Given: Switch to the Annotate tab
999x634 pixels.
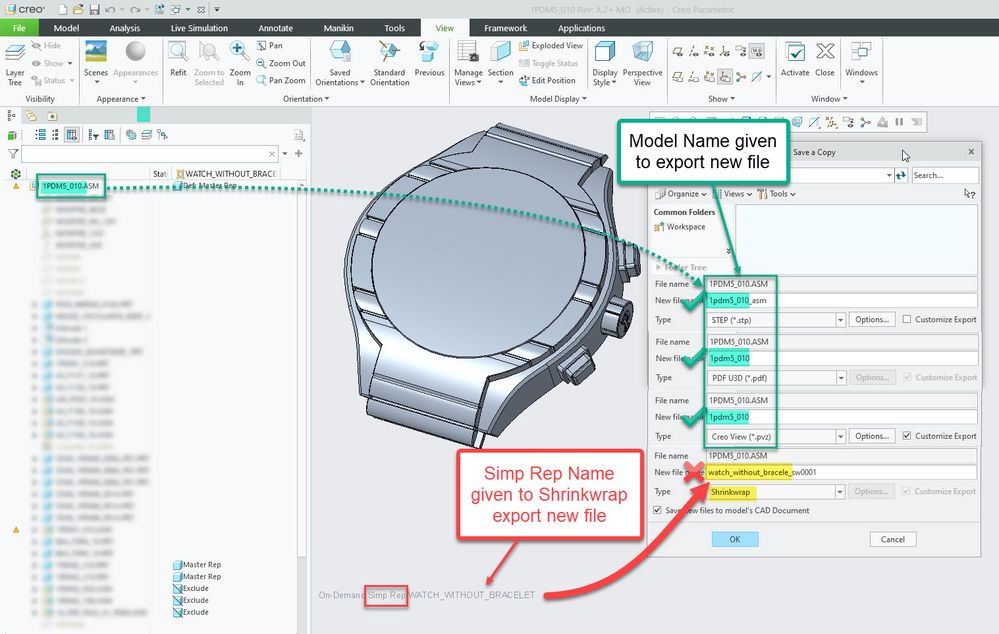Looking at the screenshot, I should pyautogui.click(x=275, y=28).
